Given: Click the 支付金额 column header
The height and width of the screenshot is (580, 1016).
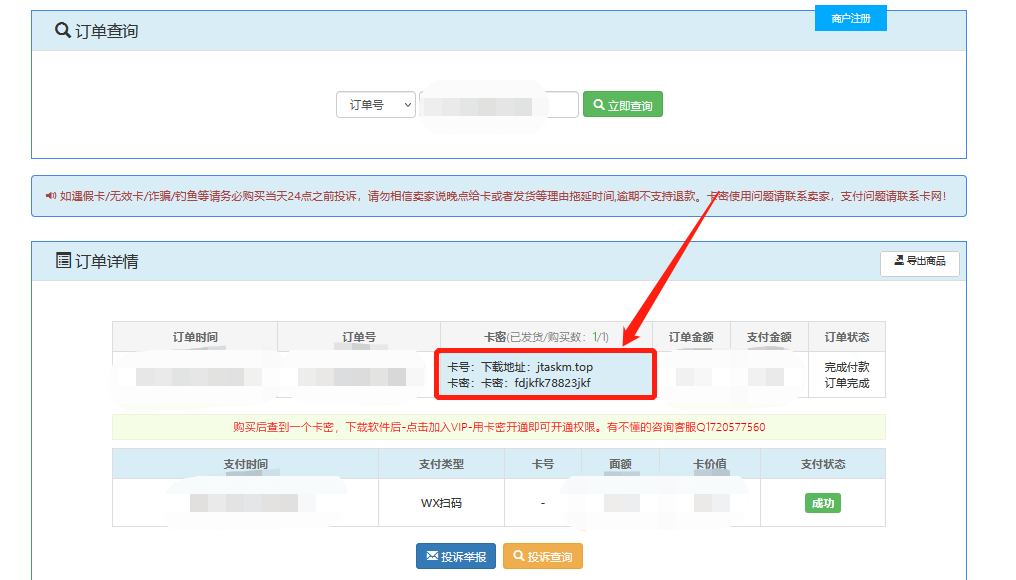Looking at the screenshot, I should point(769,337).
